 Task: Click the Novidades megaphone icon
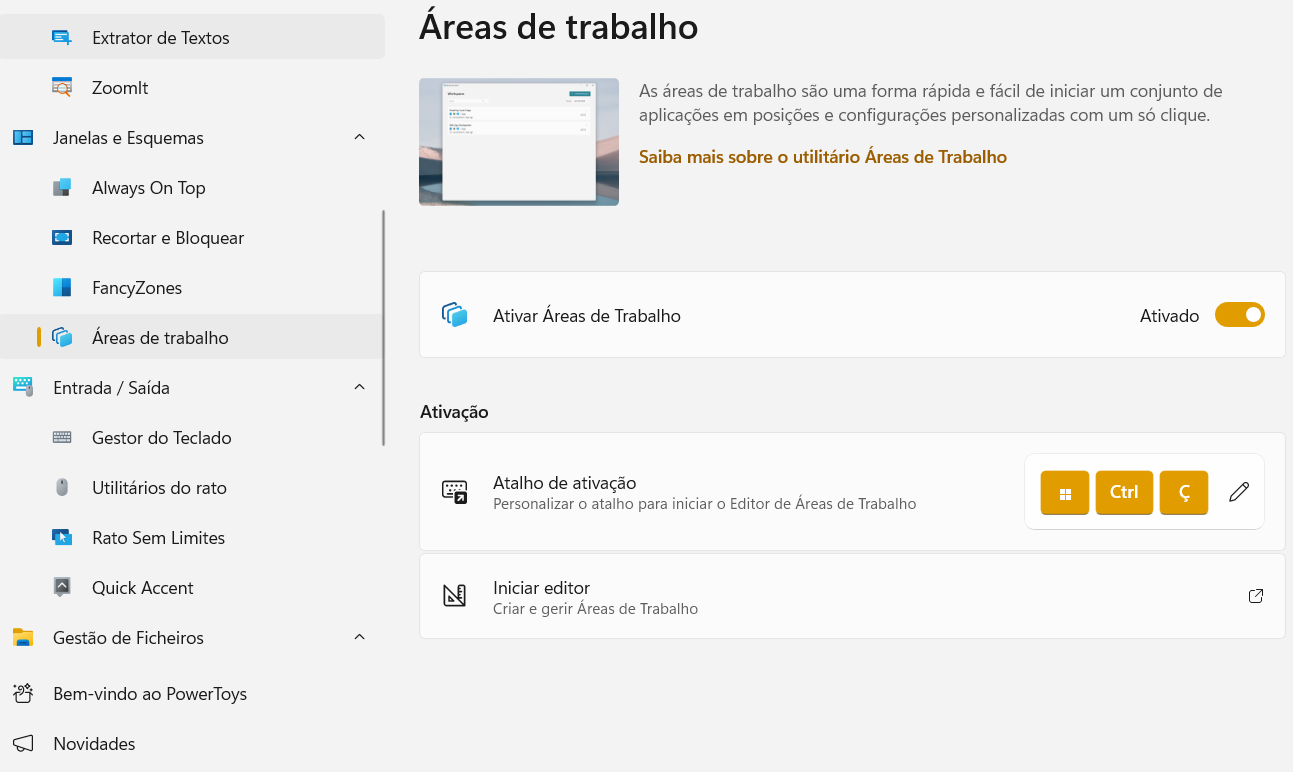pyautogui.click(x=23, y=744)
